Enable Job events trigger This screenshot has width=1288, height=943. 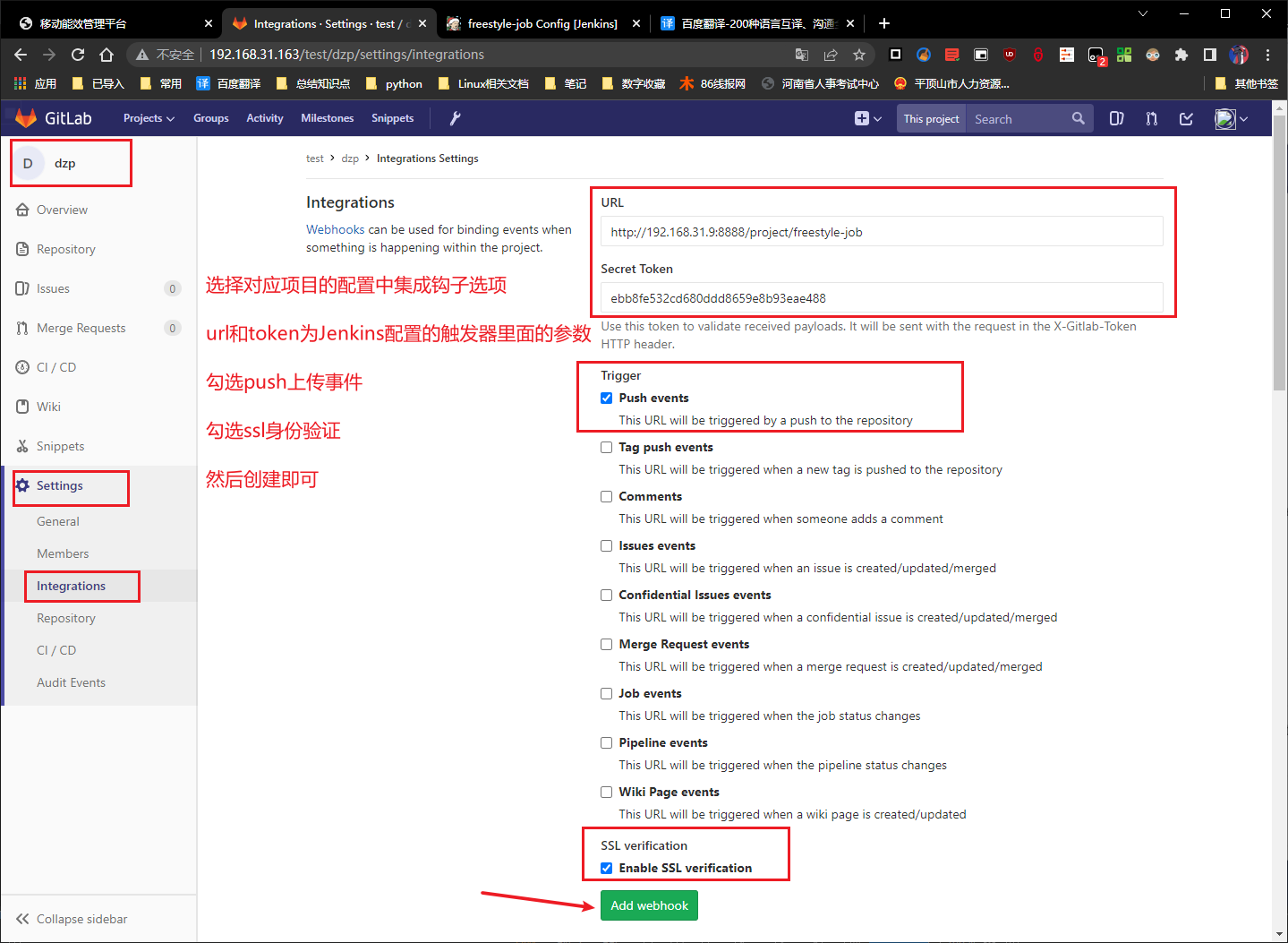[607, 693]
